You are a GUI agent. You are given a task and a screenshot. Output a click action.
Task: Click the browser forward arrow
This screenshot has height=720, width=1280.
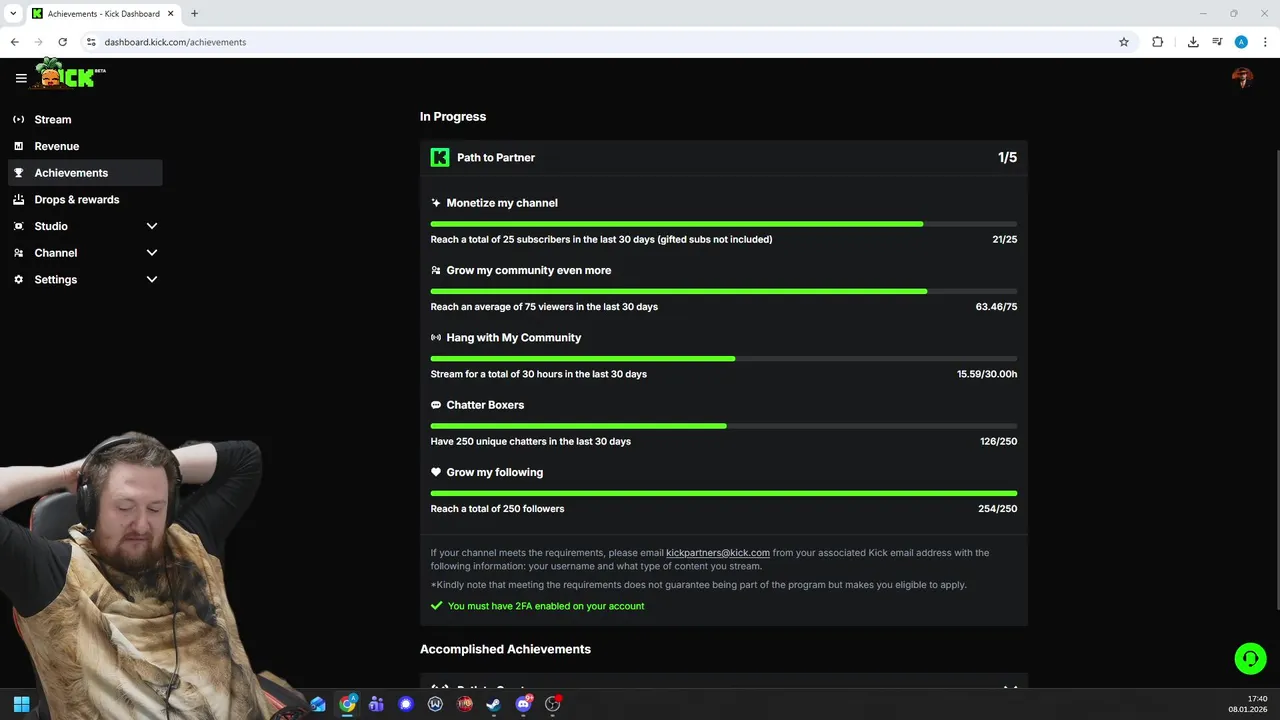click(x=38, y=42)
